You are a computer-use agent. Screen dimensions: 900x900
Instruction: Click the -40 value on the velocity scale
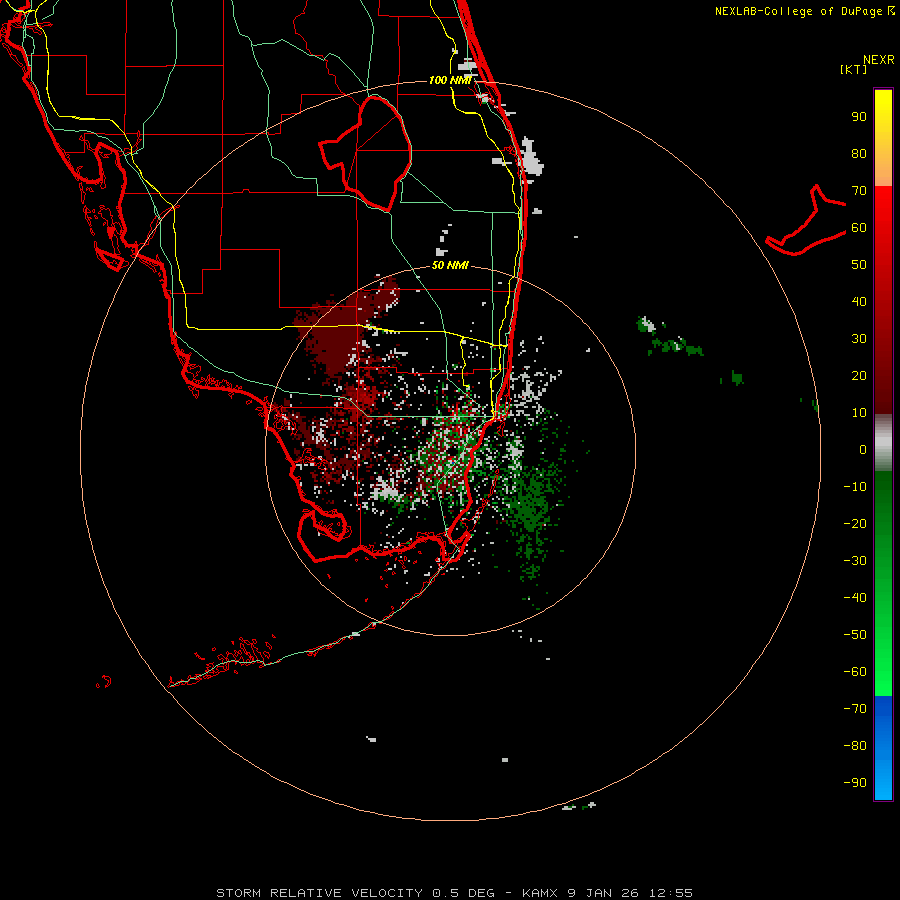(855, 598)
